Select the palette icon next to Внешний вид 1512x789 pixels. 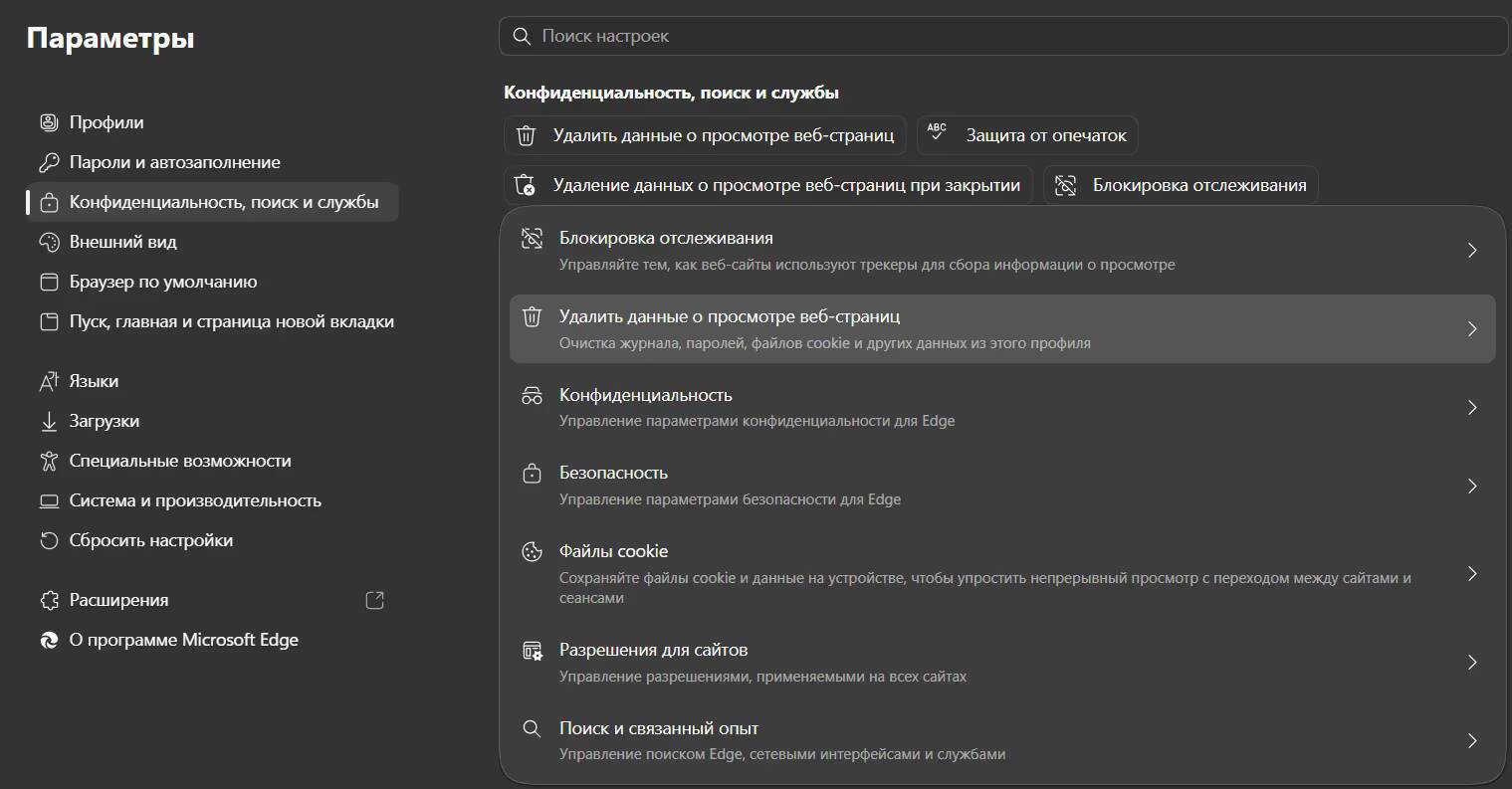pos(49,242)
